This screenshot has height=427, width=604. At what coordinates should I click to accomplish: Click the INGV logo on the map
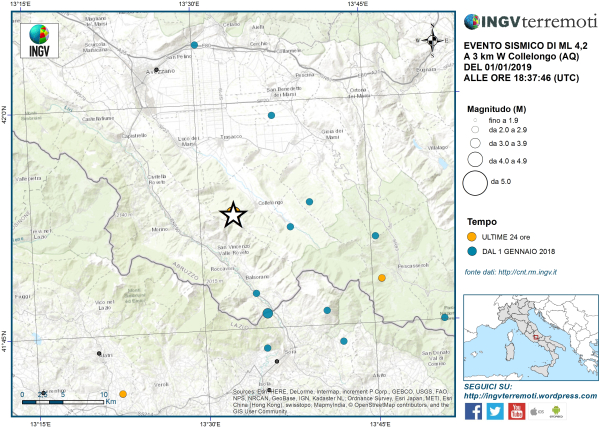(x=39, y=40)
